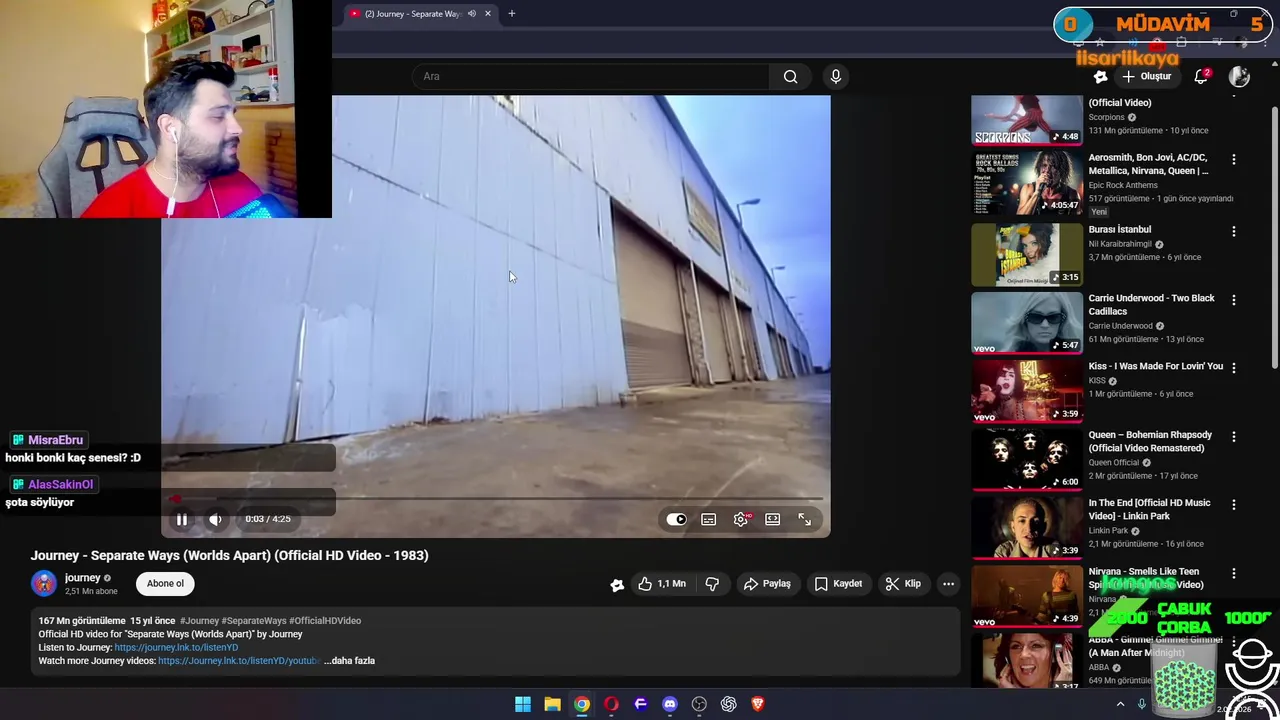The width and height of the screenshot is (1280, 720).
Task: Open options for In The End Linkin Park
Action: (x=1233, y=505)
